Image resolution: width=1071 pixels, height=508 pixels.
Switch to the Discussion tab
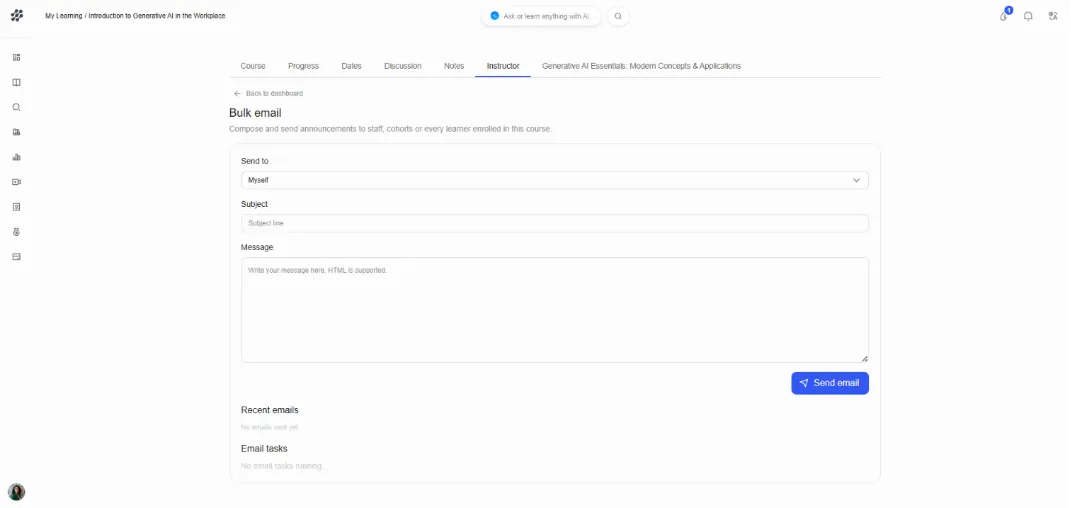[403, 66]
